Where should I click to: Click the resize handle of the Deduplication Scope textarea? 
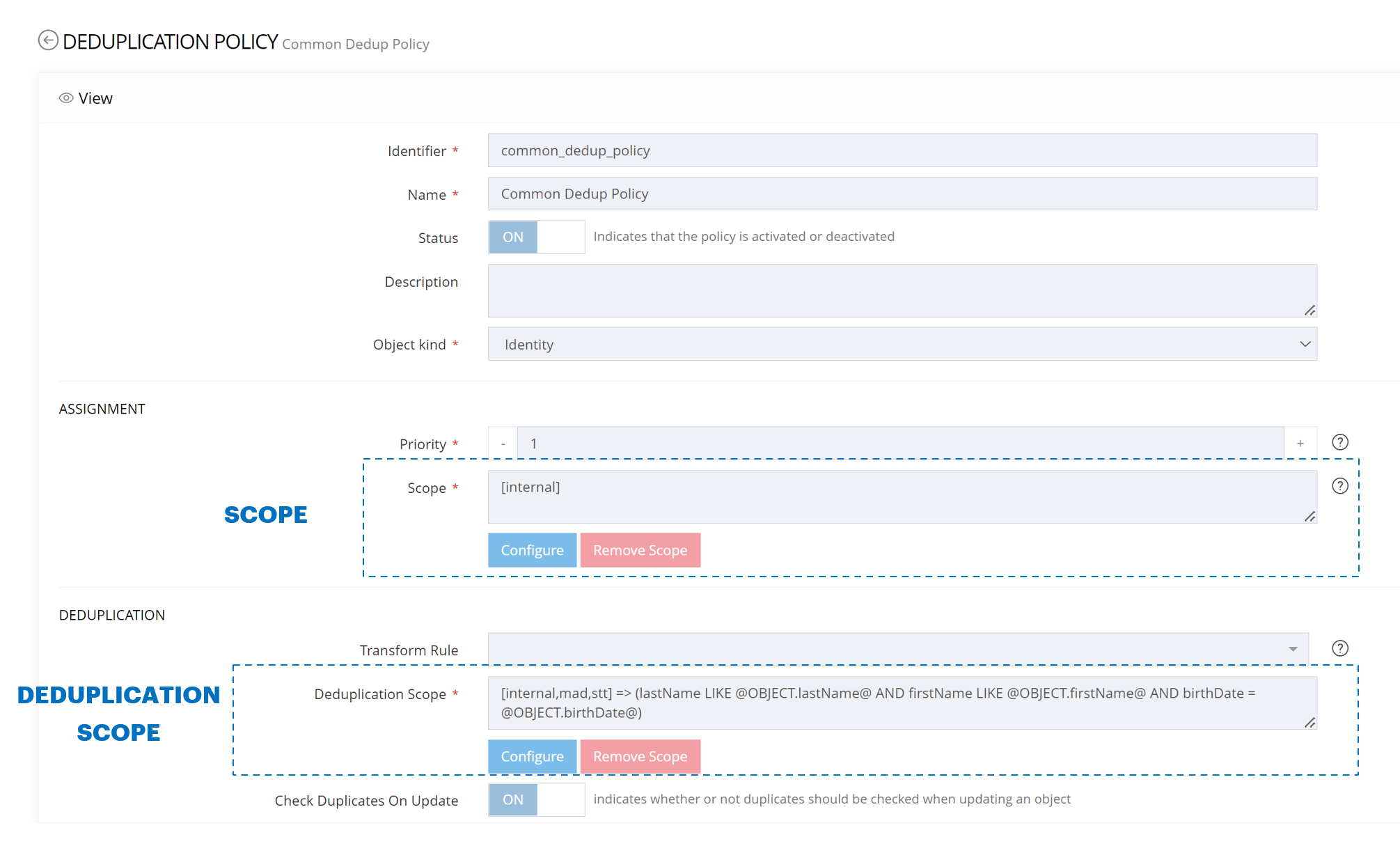(1309, 723)
